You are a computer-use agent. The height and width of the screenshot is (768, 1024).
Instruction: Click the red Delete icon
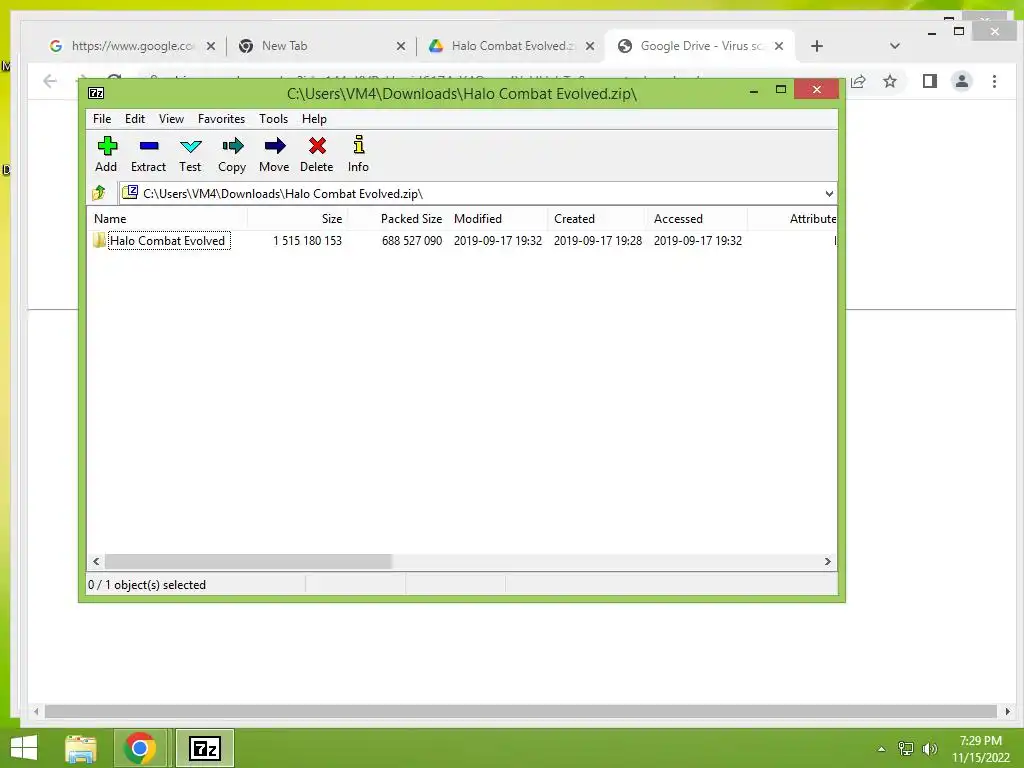pos(317,154)
